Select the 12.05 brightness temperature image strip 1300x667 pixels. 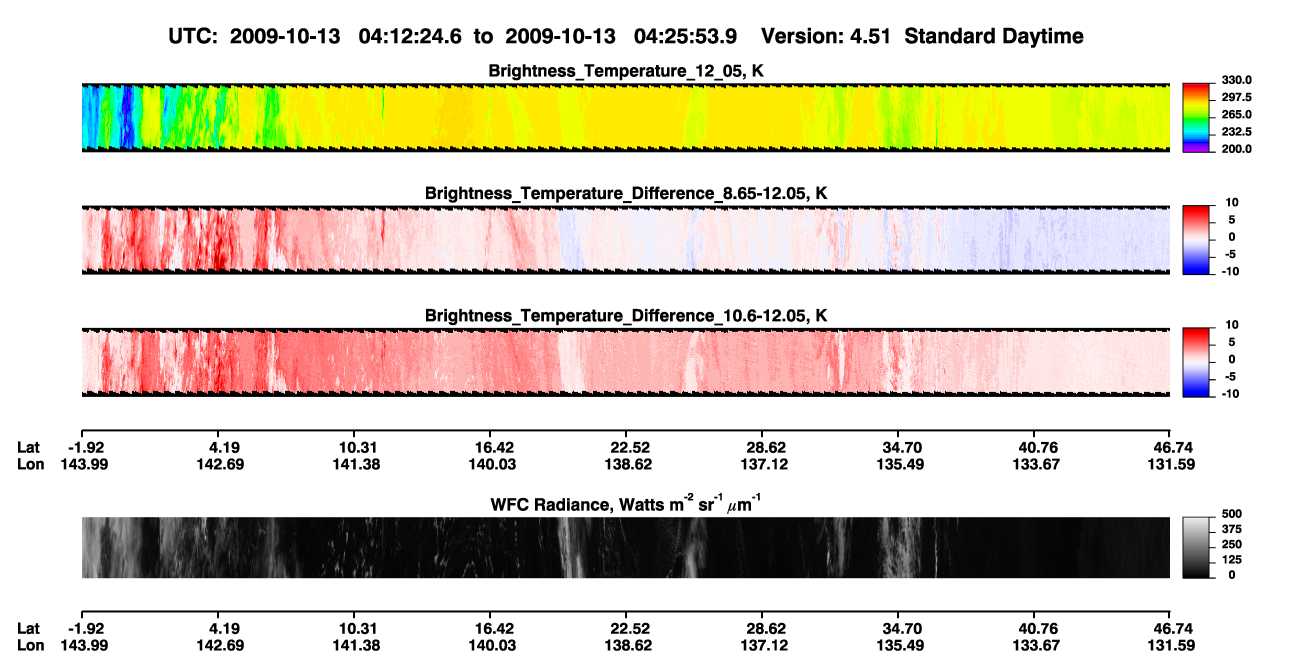pyautogui.click(x=626, y=117)
